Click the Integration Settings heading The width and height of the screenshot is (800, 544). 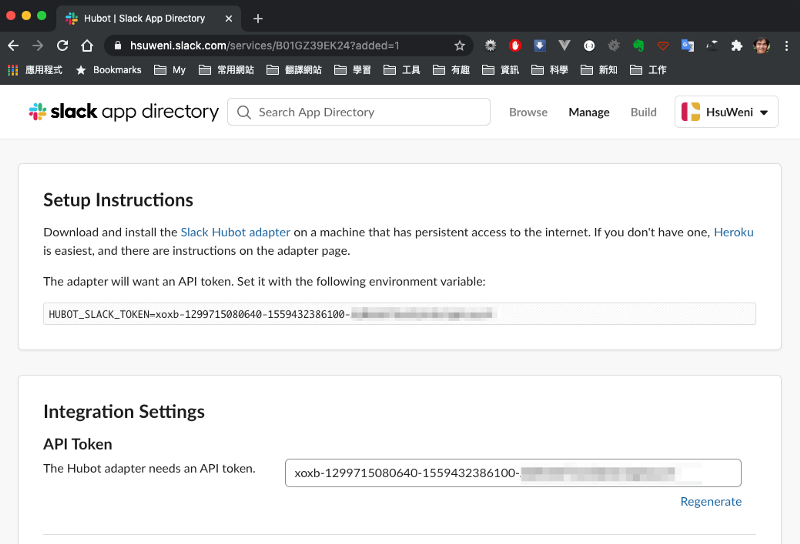[124, 412]
